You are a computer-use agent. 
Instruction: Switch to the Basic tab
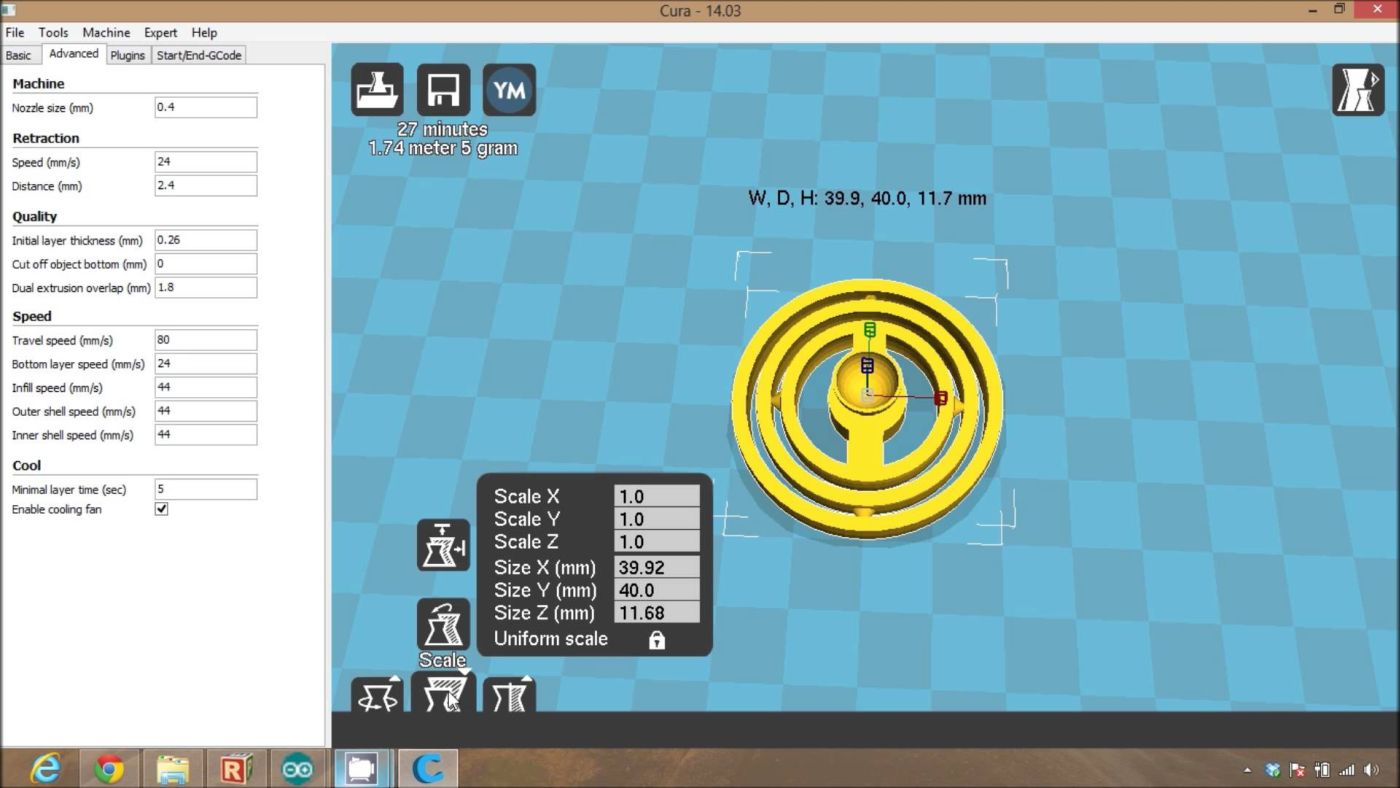tap(19, 55)
